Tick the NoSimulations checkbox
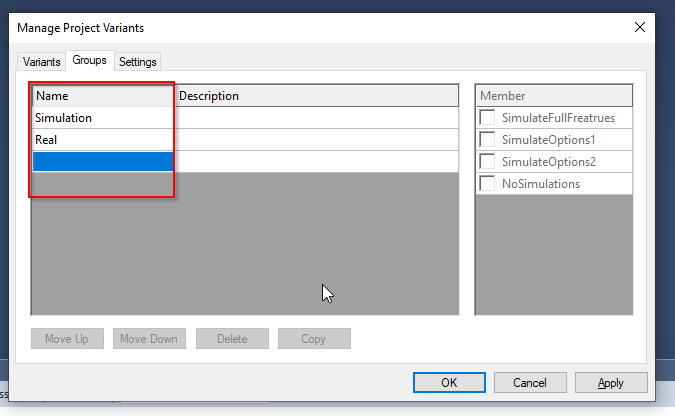 click(x=487, y=183)
